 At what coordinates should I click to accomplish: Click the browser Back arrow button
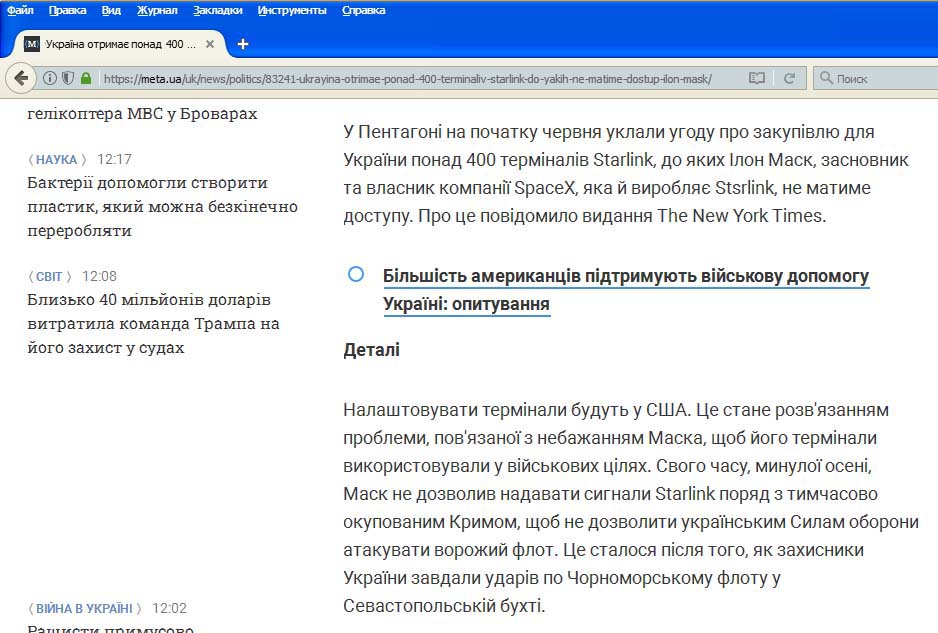(x=21, y=78)
